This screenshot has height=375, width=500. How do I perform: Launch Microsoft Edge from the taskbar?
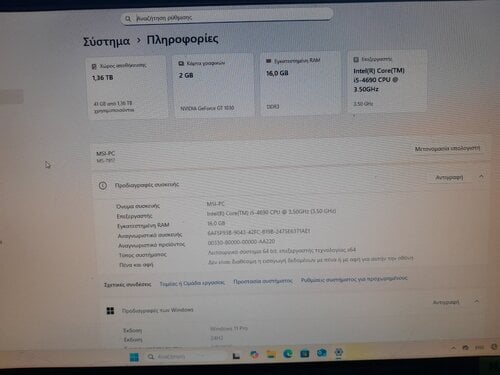click(288, 354)
